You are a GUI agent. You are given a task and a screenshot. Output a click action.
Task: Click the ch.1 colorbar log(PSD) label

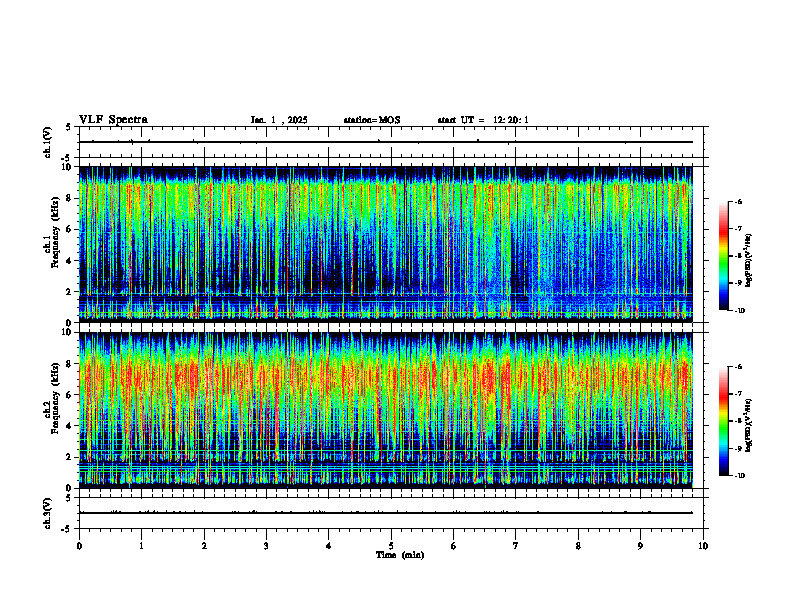749,261
